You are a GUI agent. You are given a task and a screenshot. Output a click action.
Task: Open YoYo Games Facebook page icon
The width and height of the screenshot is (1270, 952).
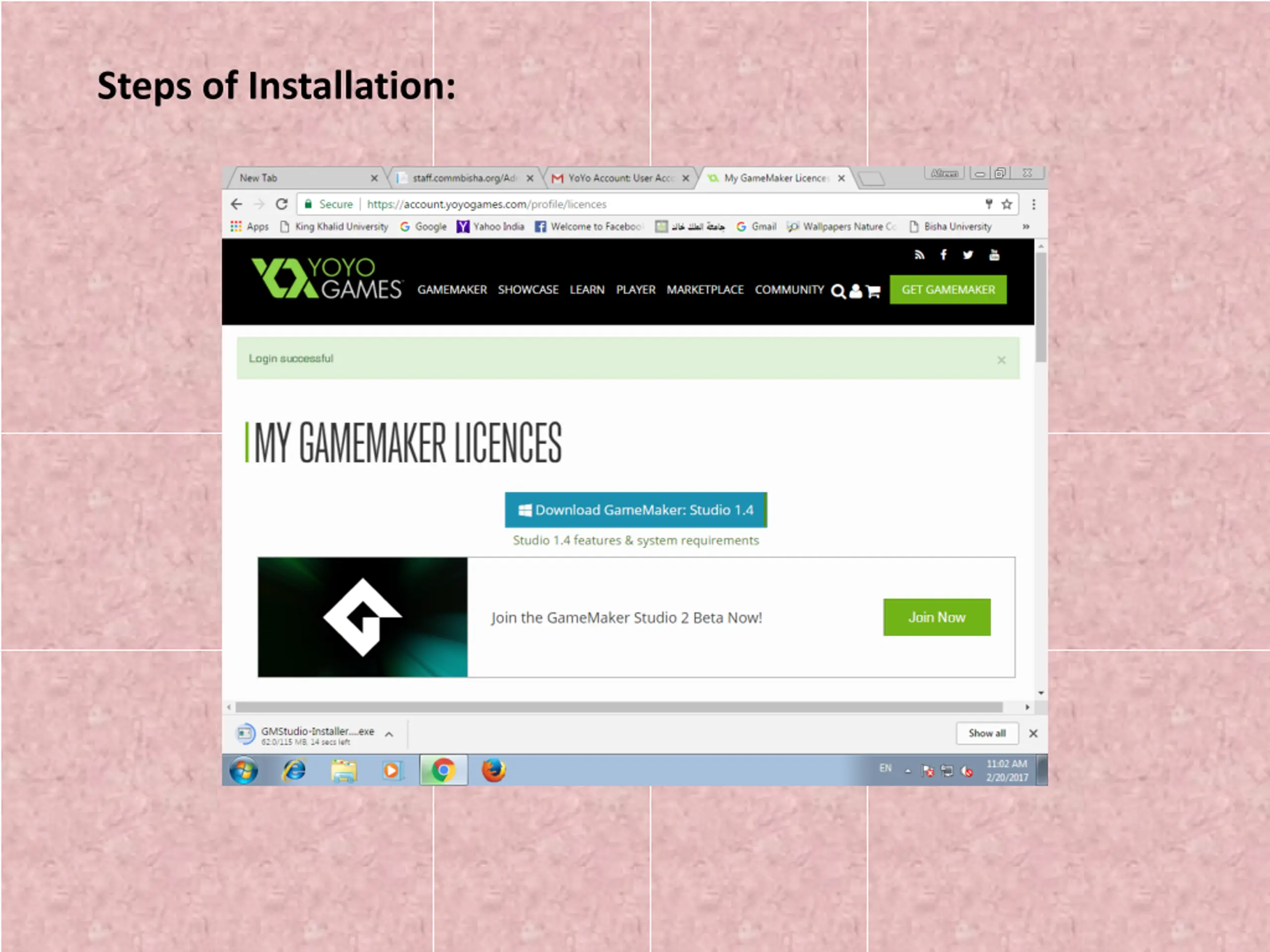tap(943, 255)
